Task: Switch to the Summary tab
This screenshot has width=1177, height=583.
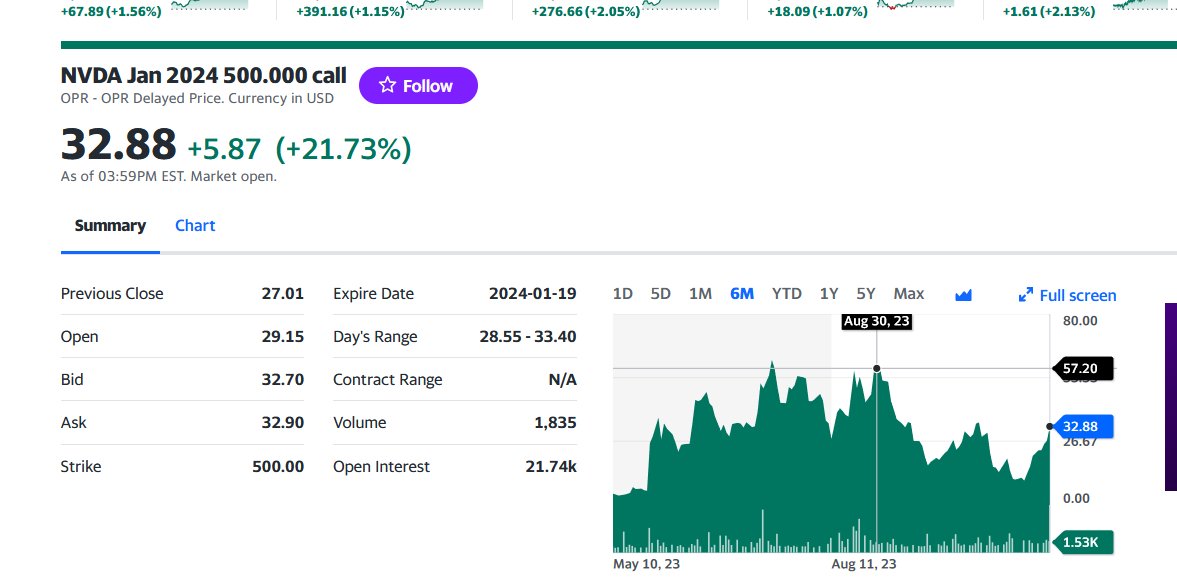Action: pos(110,226)
